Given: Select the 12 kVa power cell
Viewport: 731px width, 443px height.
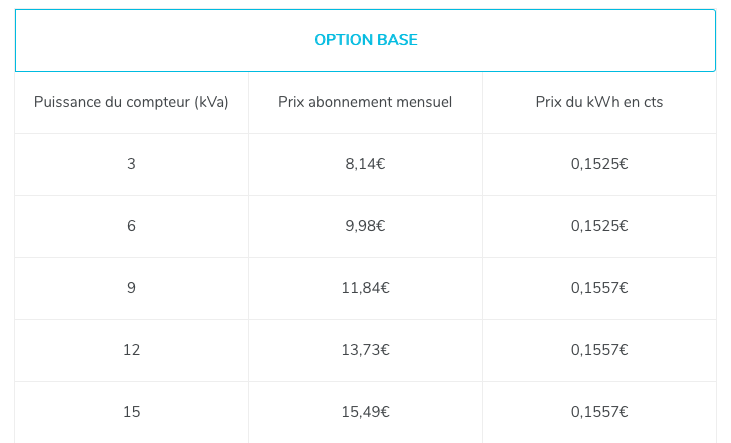Looking at the screenshot, I should (131, 351).
